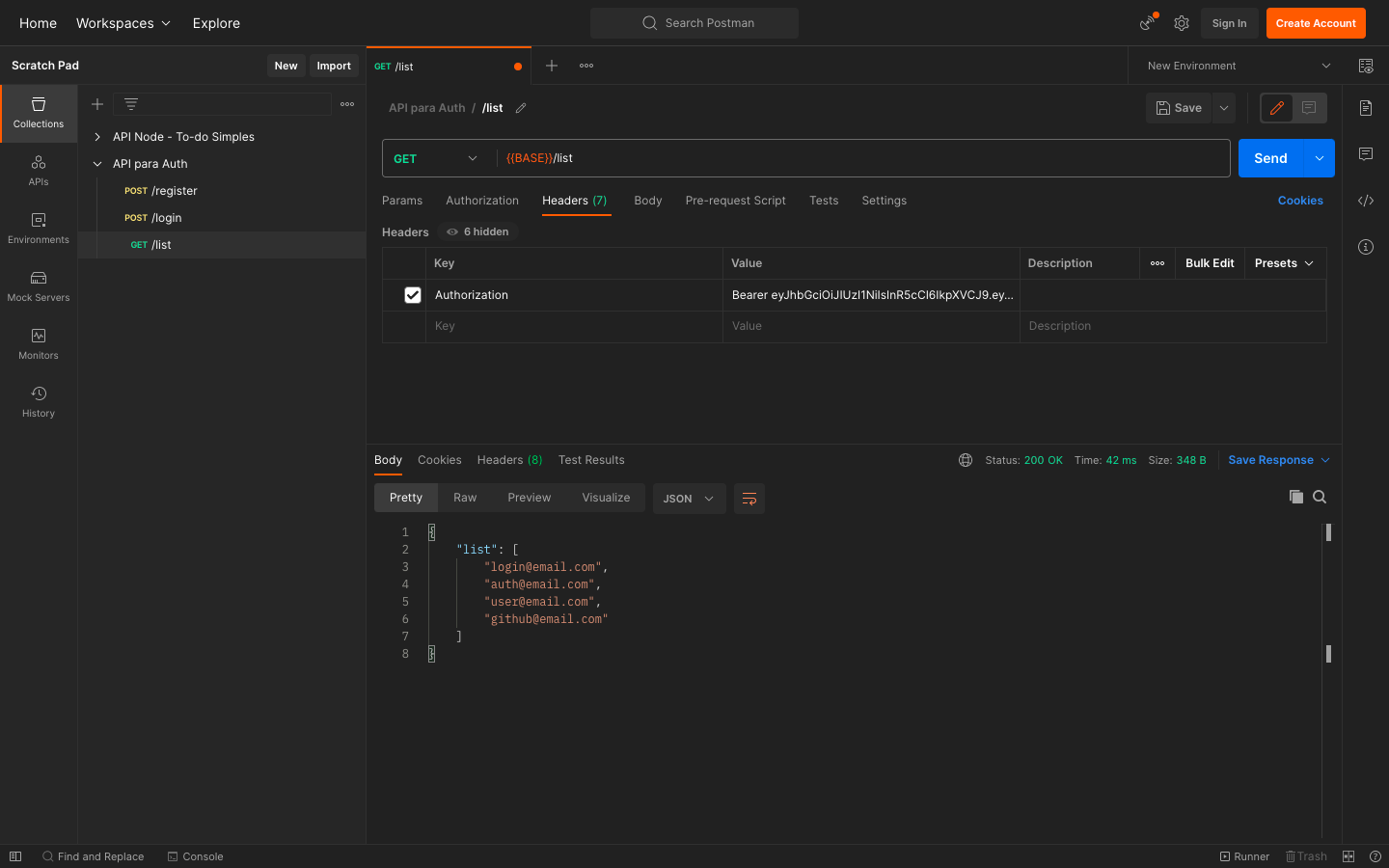Image resolution: width=1389 pixels, height=868 pixels.
Task: Click the Create Account button
Action: [x=1316, y=23]
